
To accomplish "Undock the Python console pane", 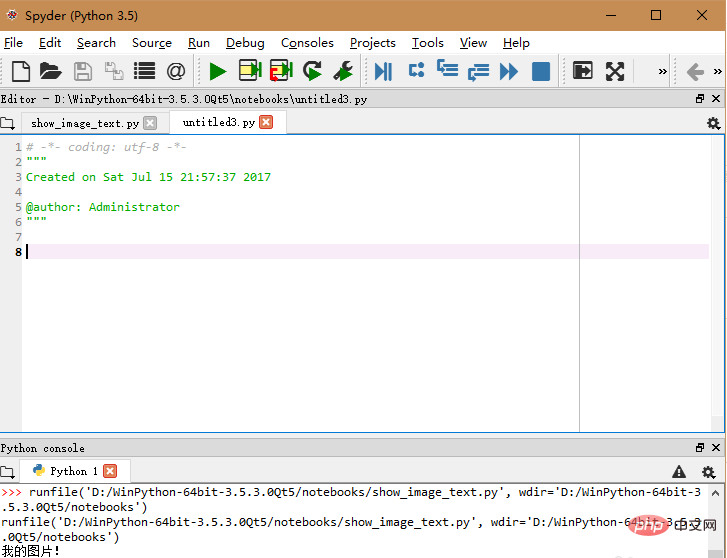I will click(x=700, y=447).
